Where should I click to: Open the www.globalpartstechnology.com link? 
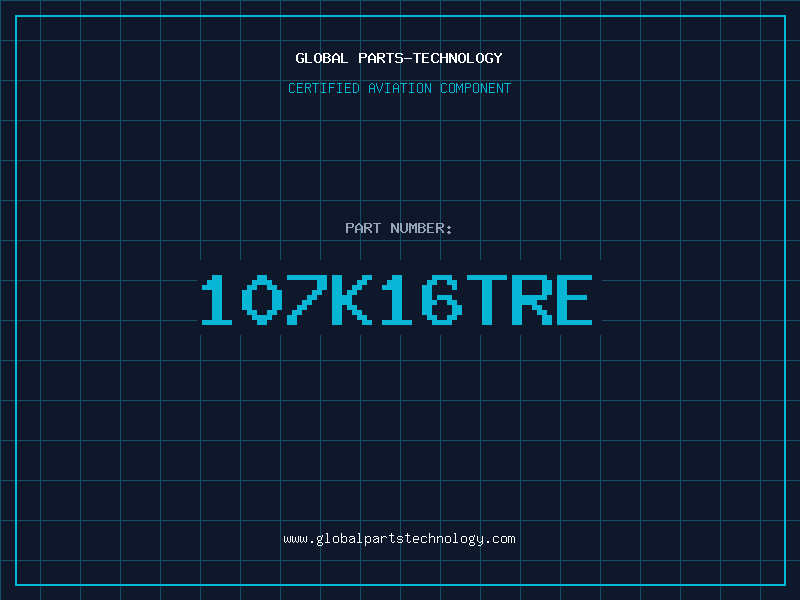coord(399,539)
